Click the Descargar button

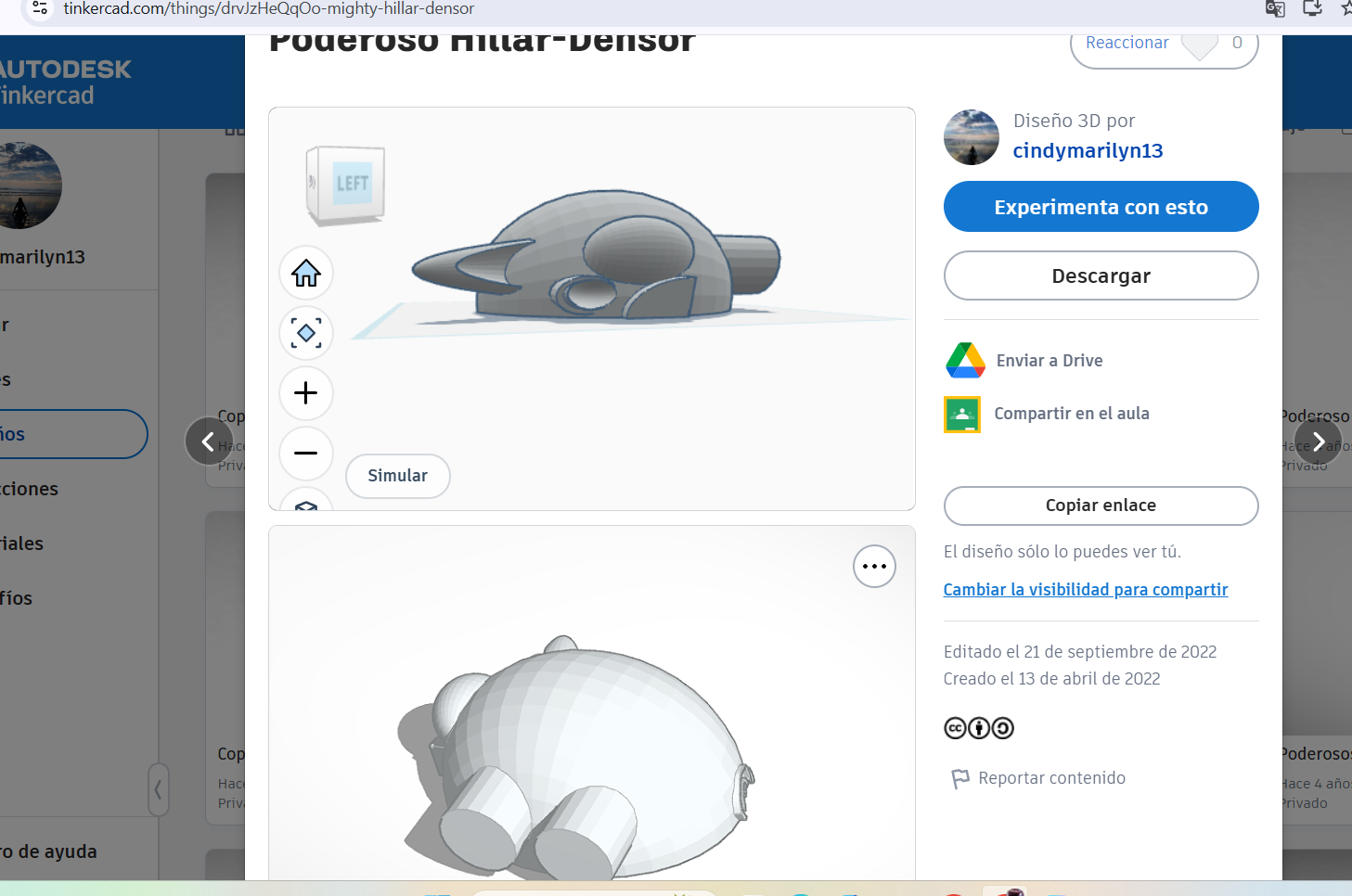click(1101, 276)
